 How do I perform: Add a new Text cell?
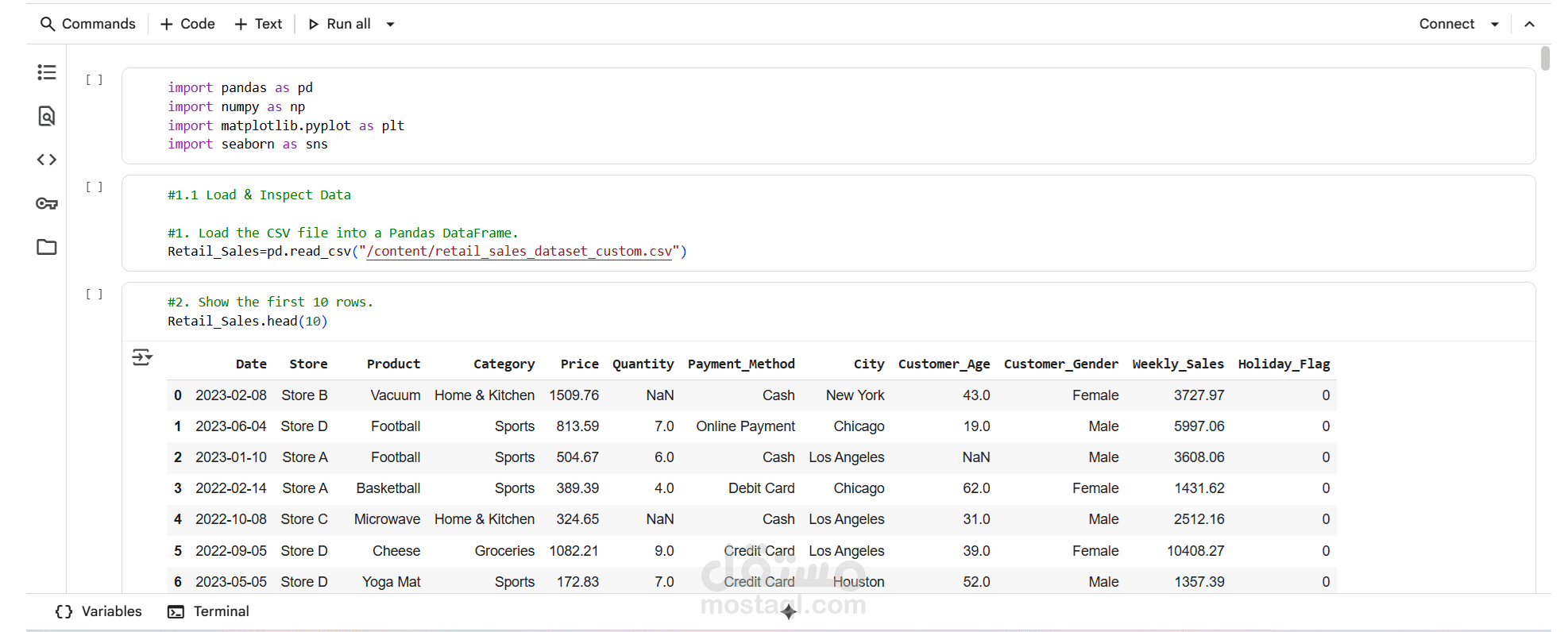point(258,24)
